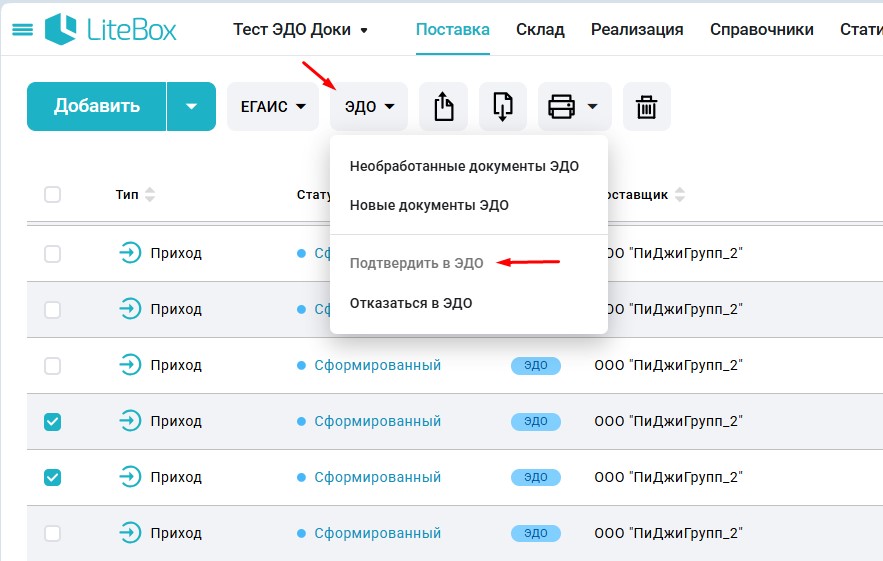Click the last row's Приход arrow icon
This screenshot has height=561, width=883.
pyautogui.click(x=130, y=533)
